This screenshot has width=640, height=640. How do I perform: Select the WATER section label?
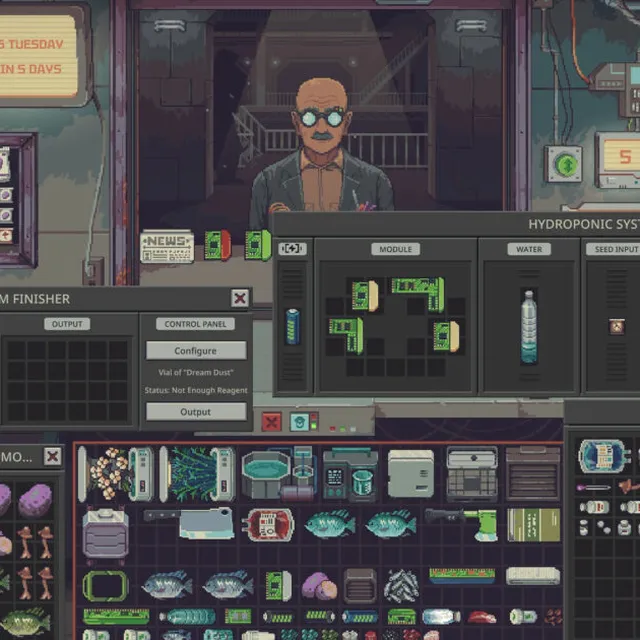pos(529,249)
